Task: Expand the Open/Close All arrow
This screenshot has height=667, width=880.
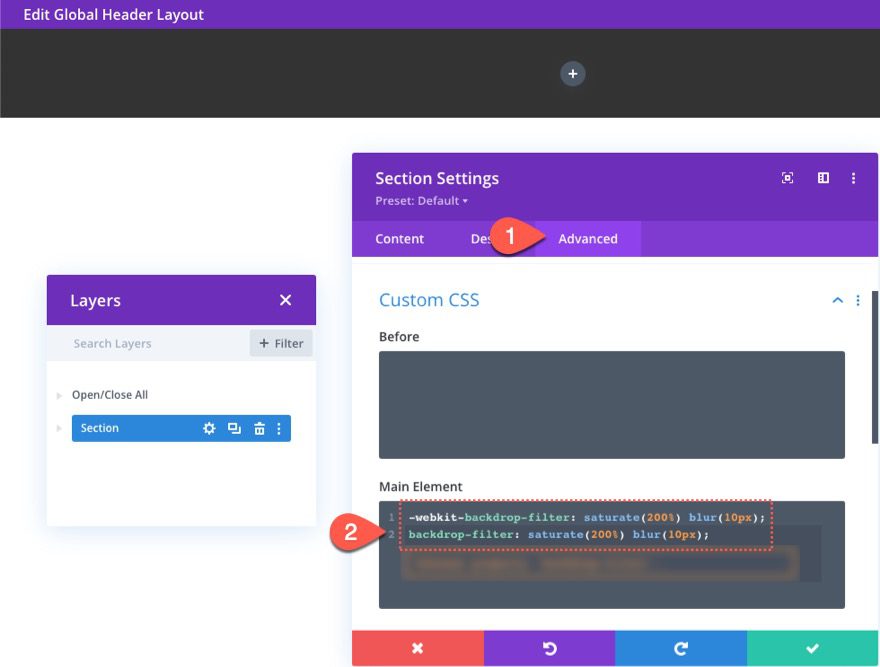Action: point(60,396)
